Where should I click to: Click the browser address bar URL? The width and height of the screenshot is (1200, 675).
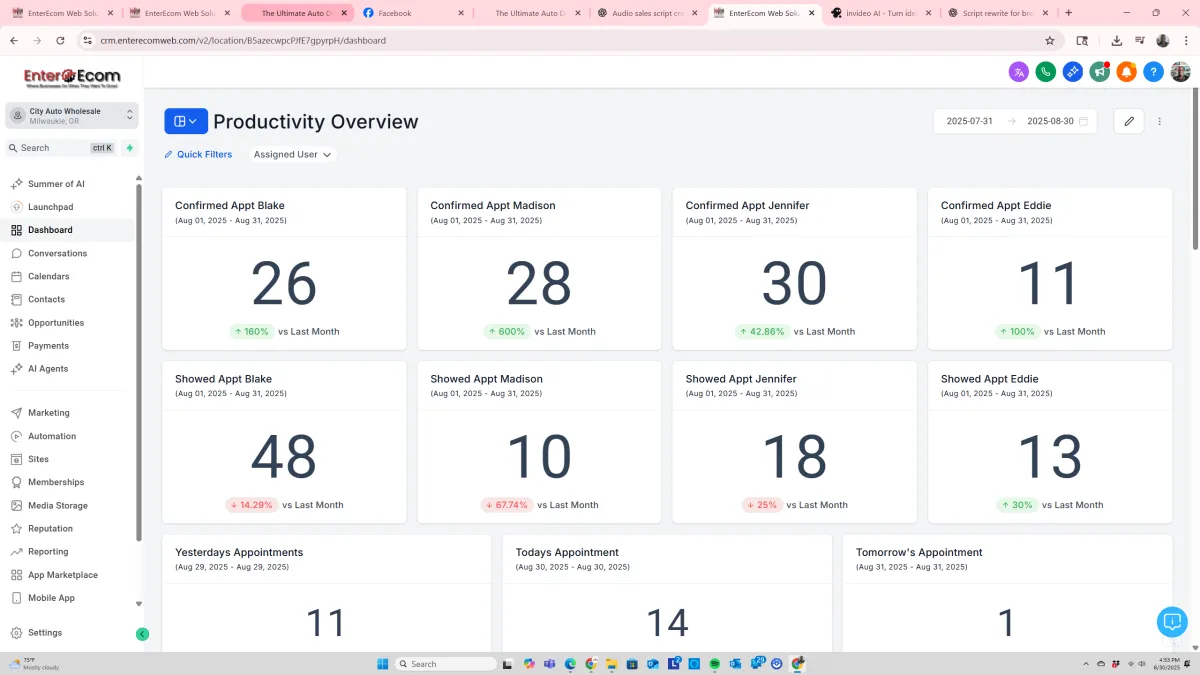coord(243,41)
